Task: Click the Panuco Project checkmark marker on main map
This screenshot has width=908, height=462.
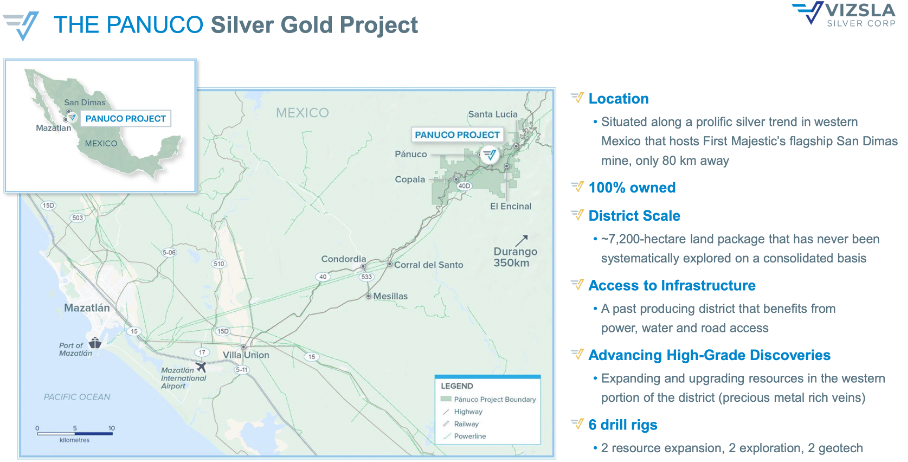Action: tap(490, 155)
